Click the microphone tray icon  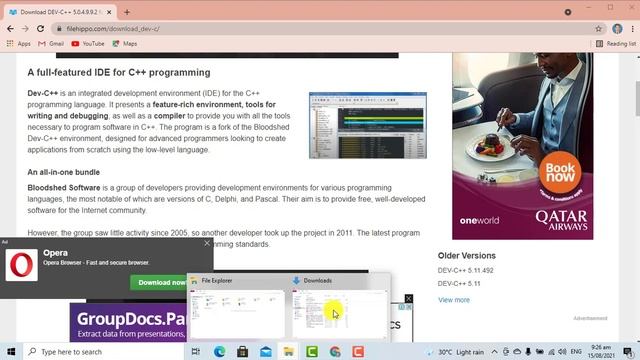pos(528,352)
